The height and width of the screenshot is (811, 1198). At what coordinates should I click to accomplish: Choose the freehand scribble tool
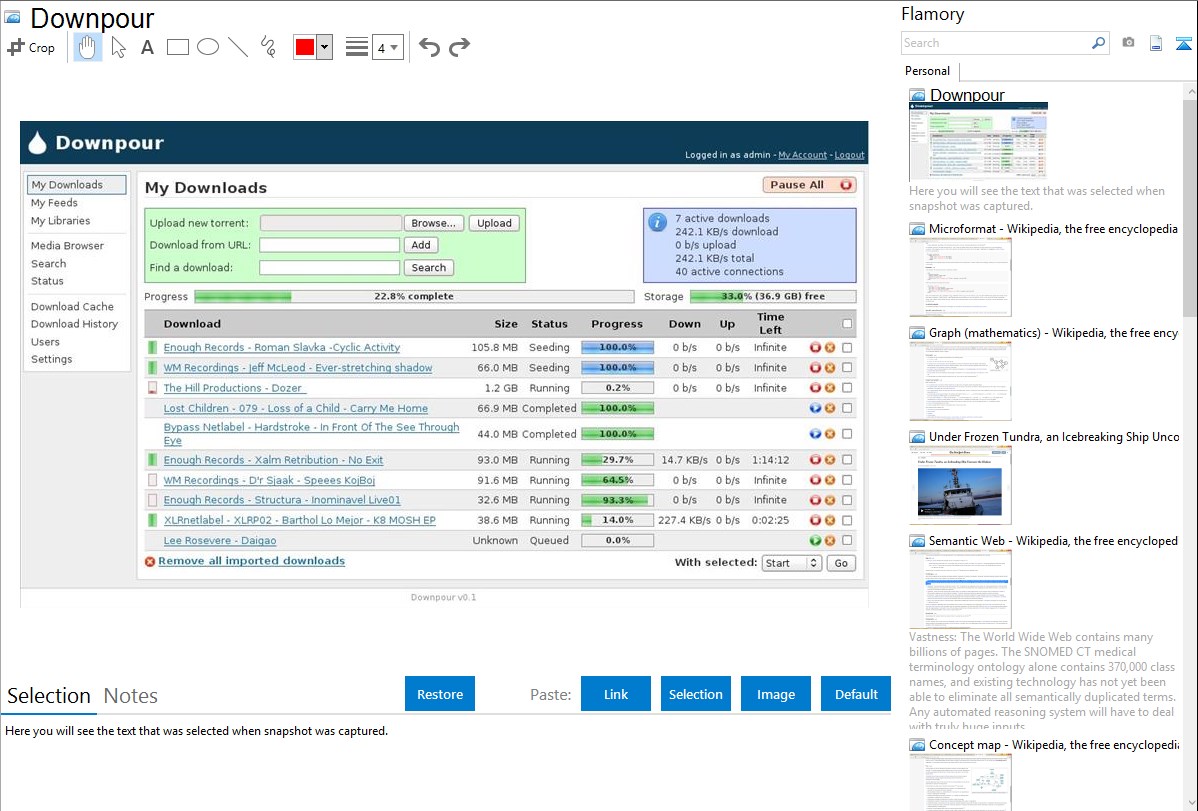point(268,47)
